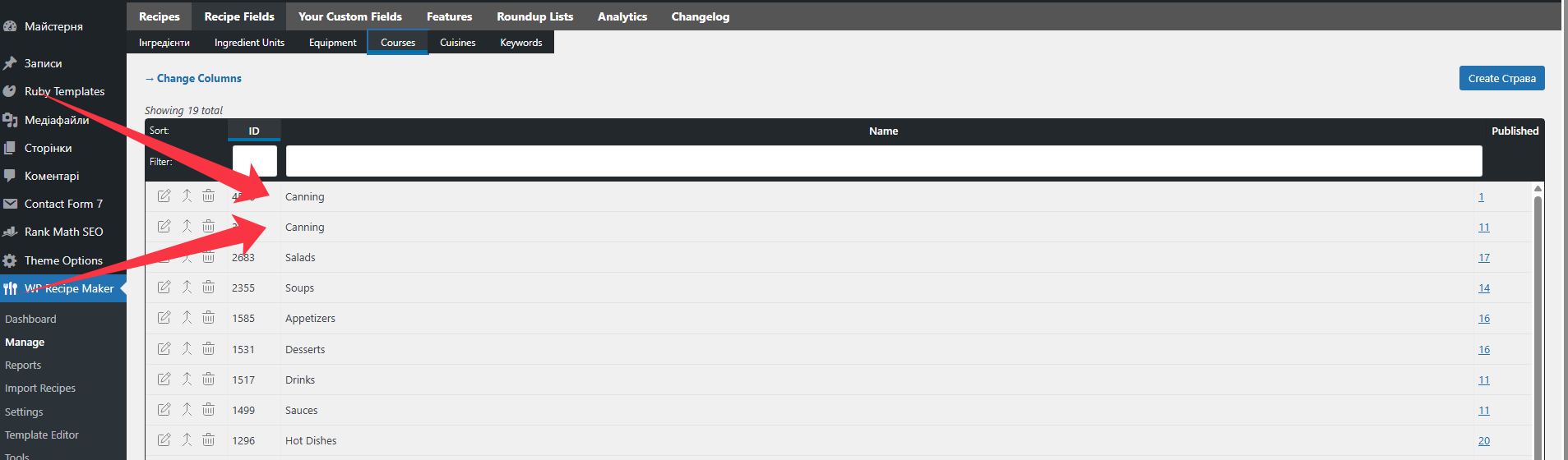Click the merge arrow icon for Appetizers
The width and height of the screenshot is (1568, 460).
click(187, 317)
